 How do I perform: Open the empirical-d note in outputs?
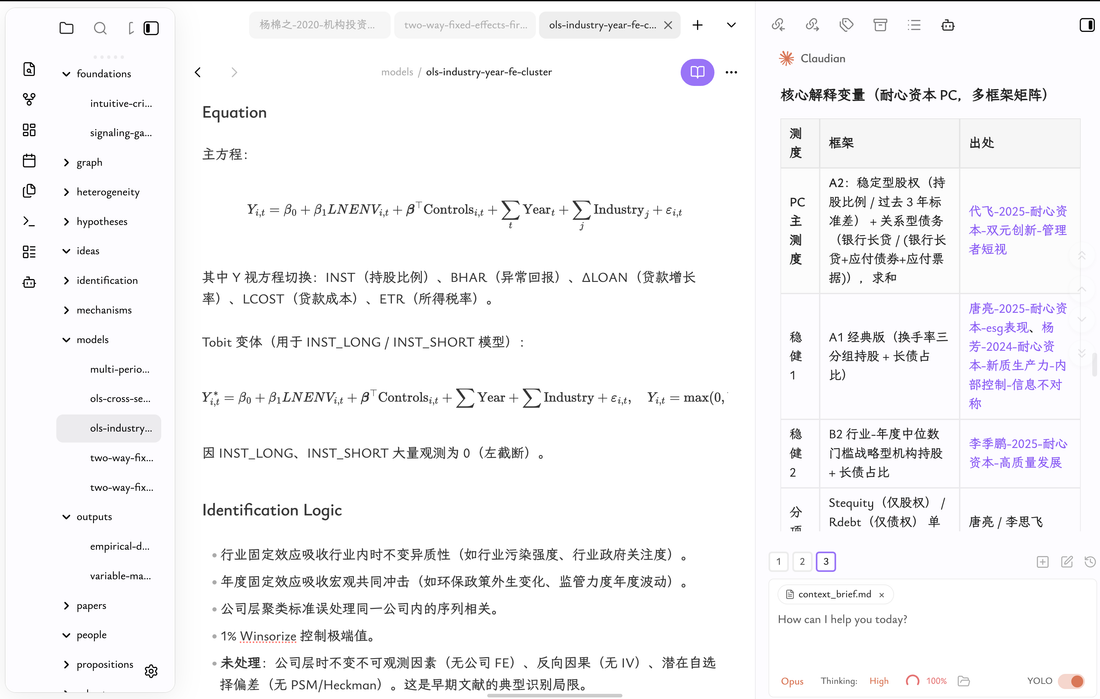pos(120,546)
